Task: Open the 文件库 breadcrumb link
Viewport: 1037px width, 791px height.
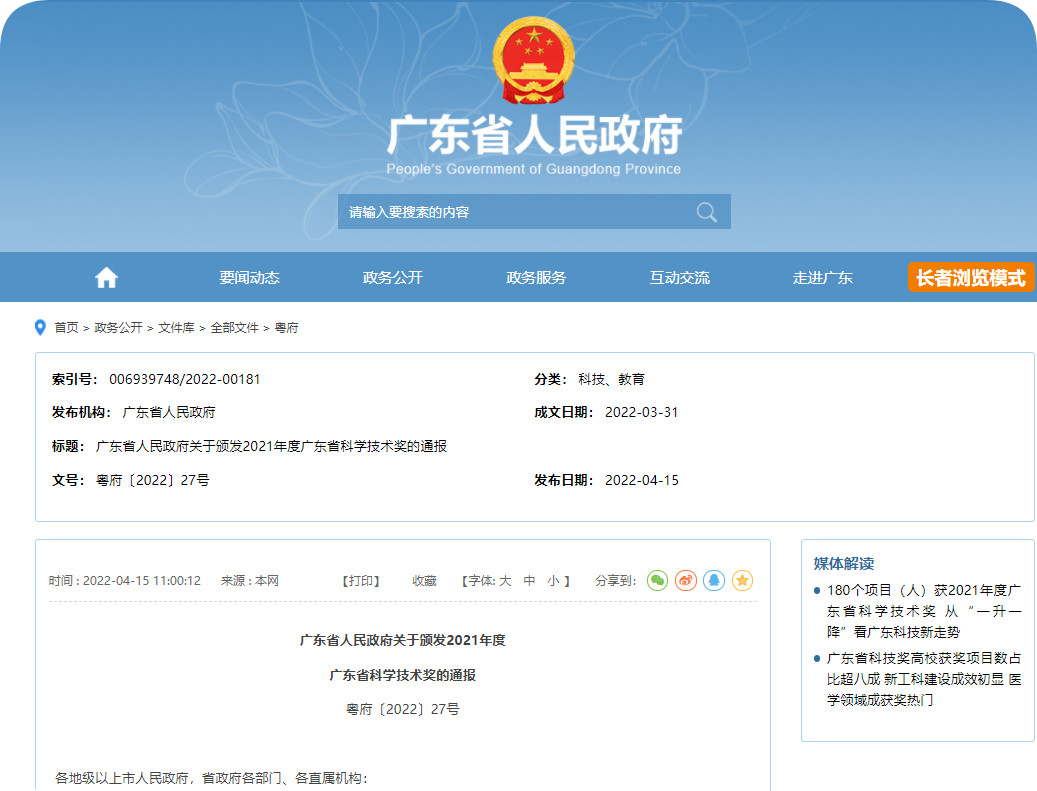Action: [x=176, y=328]
